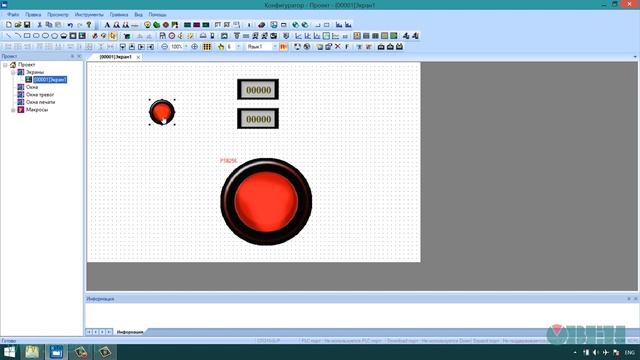Open the Инструменты menu

89,14
